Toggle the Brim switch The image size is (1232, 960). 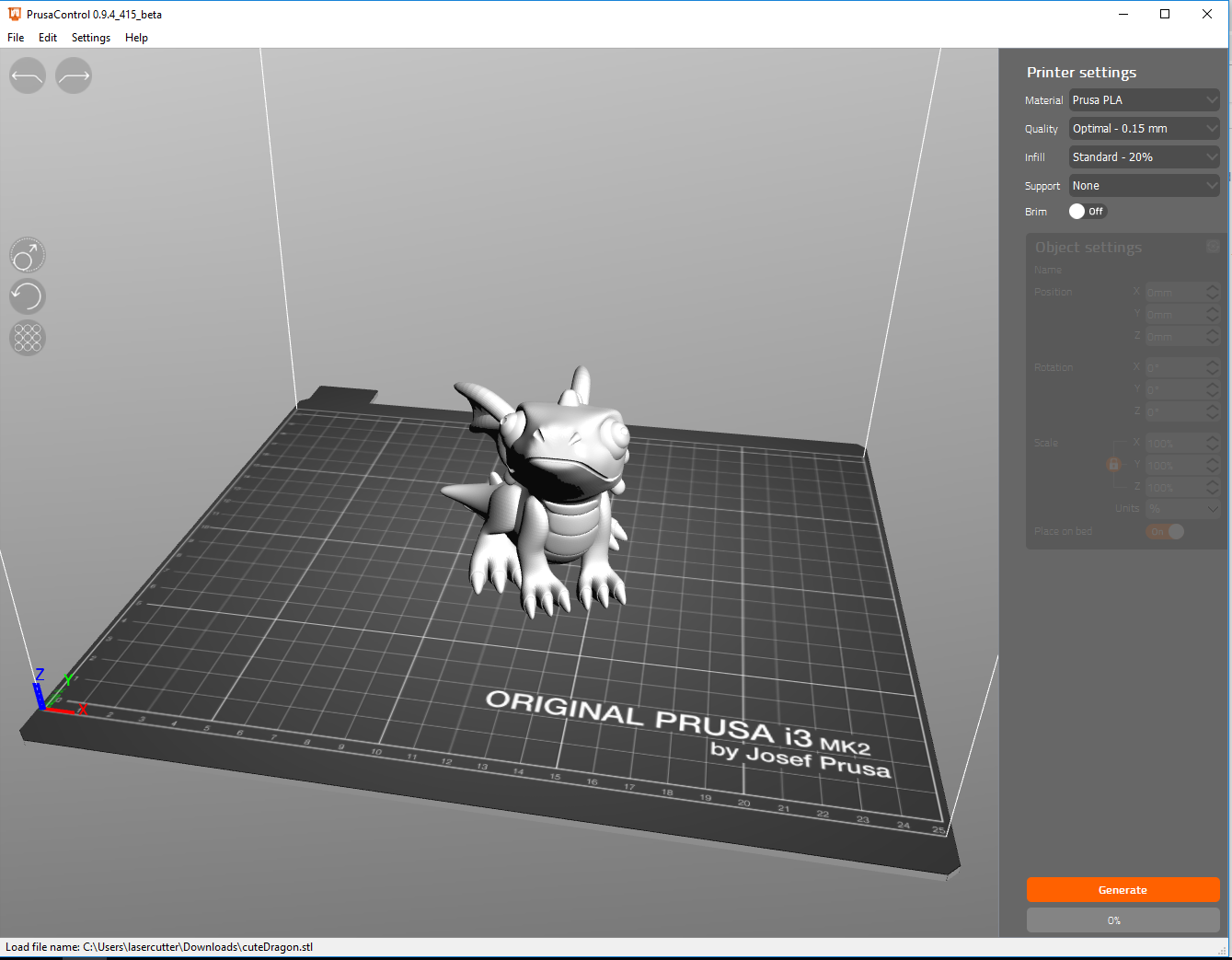pos(1088,211)
